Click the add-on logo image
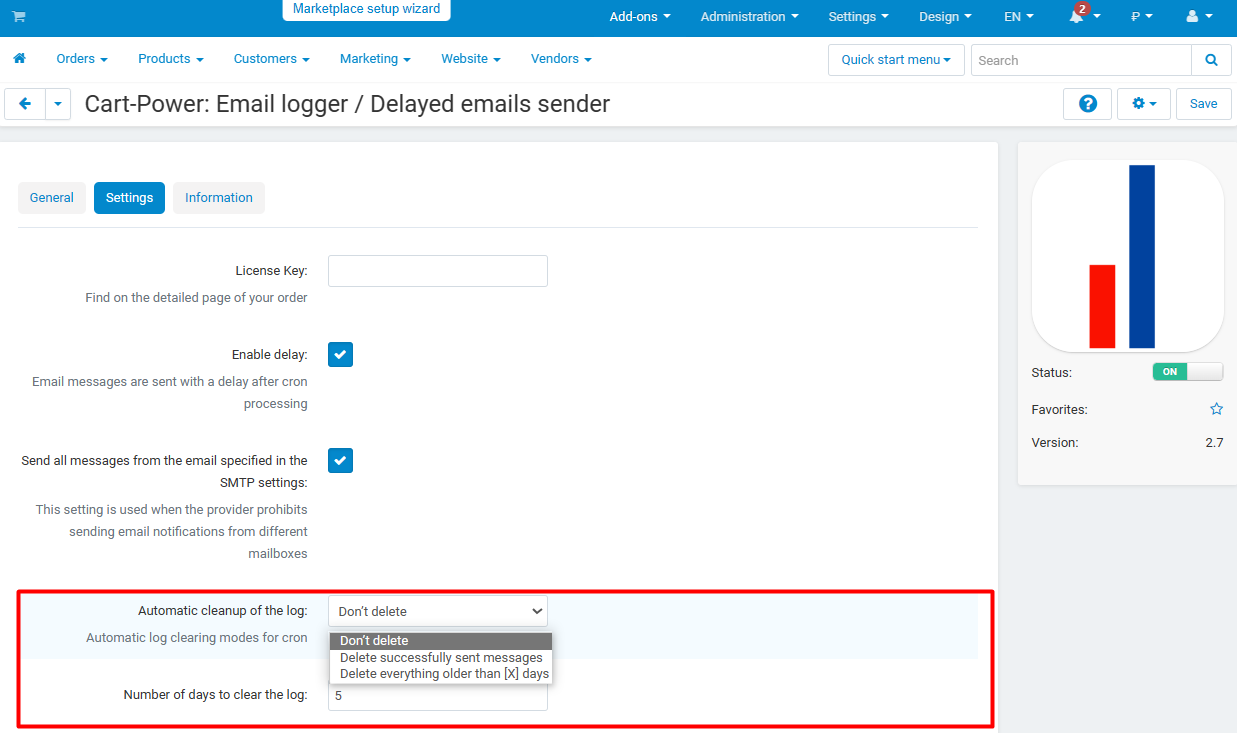Viewport: 1237px width, 733px height. [1127, 256]
